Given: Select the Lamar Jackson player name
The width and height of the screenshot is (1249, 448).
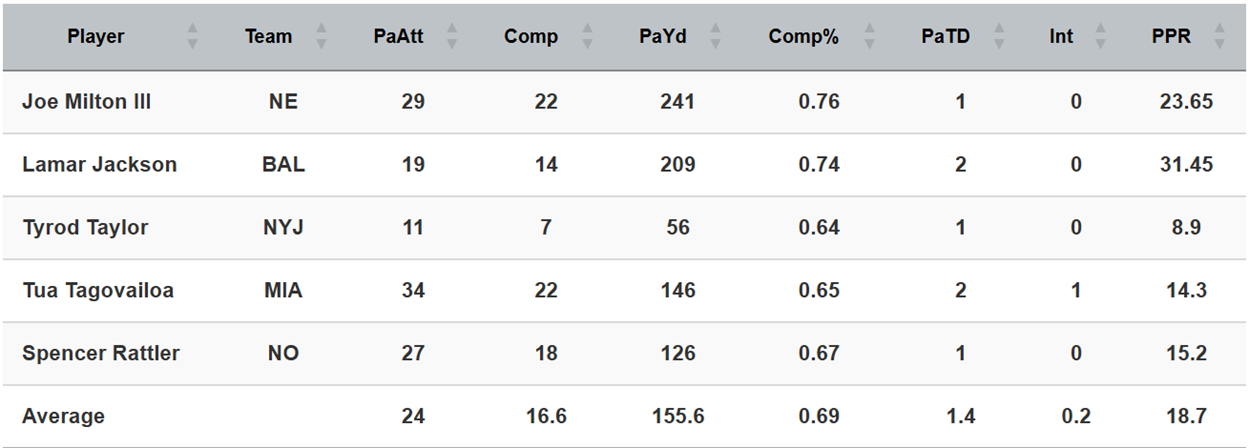Looking at the screenshot, I should tap(99, 165).
